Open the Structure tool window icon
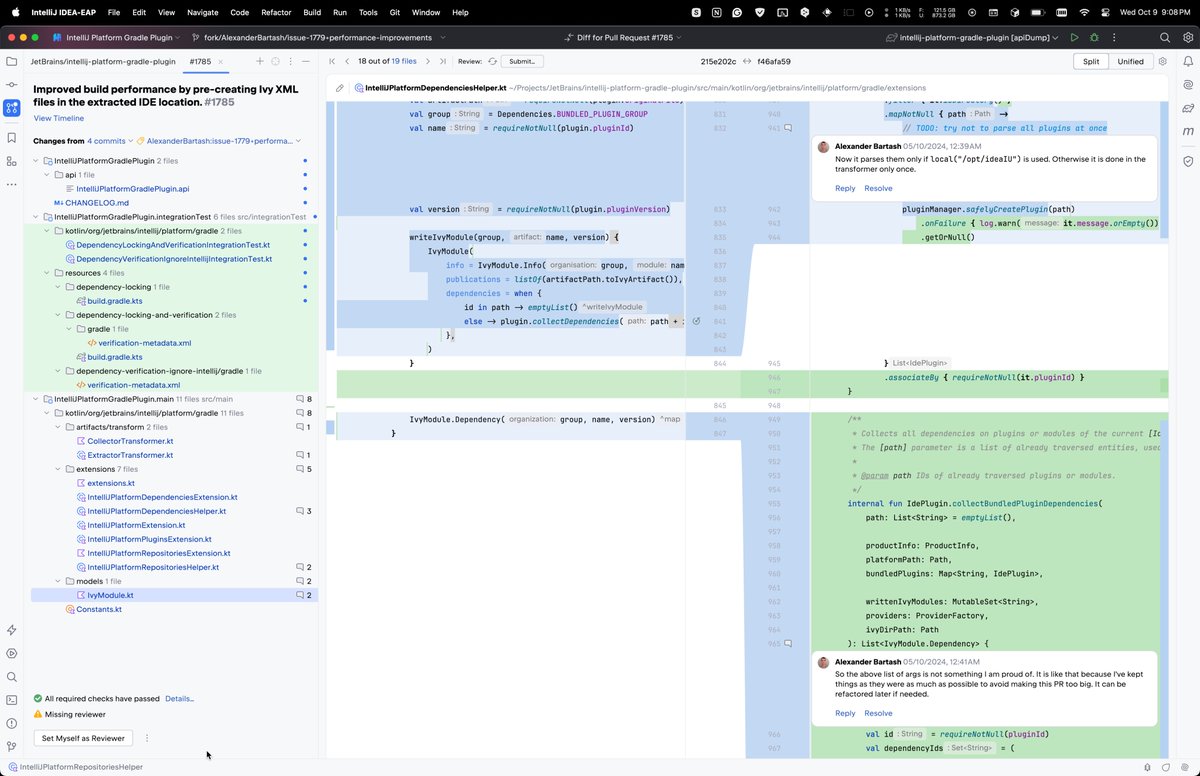Screen dimensions: 1200x776 (11, 161)
